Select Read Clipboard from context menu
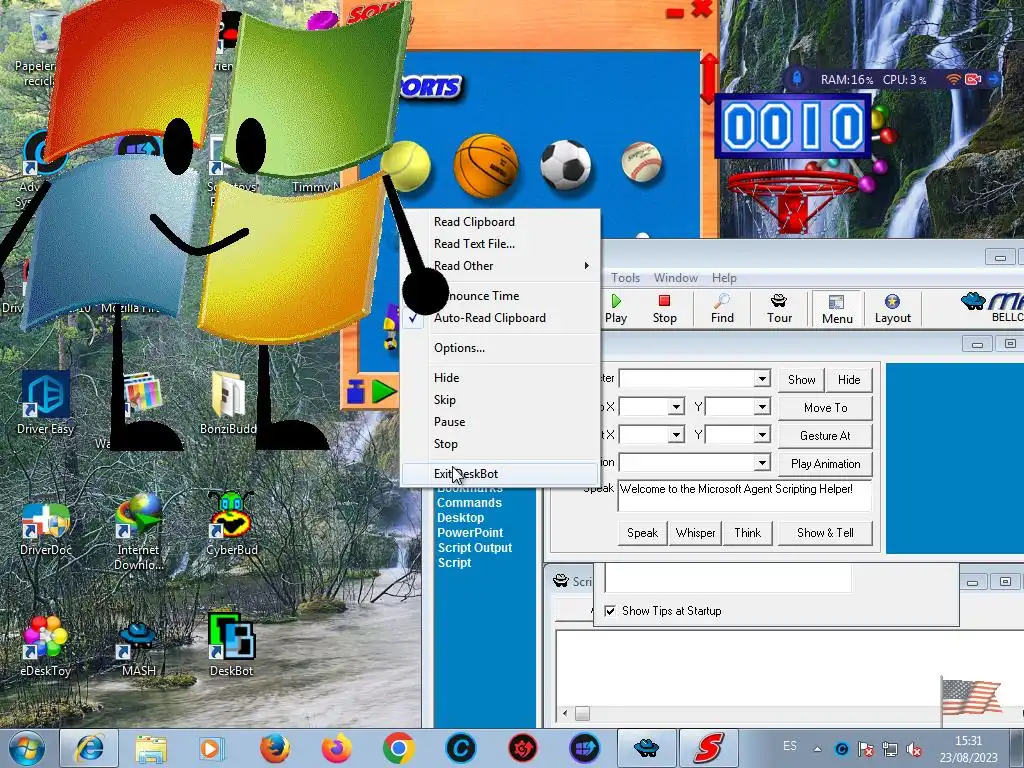Image resolution: width=1024 pixels, height=768 pixels. coord(500,222)
